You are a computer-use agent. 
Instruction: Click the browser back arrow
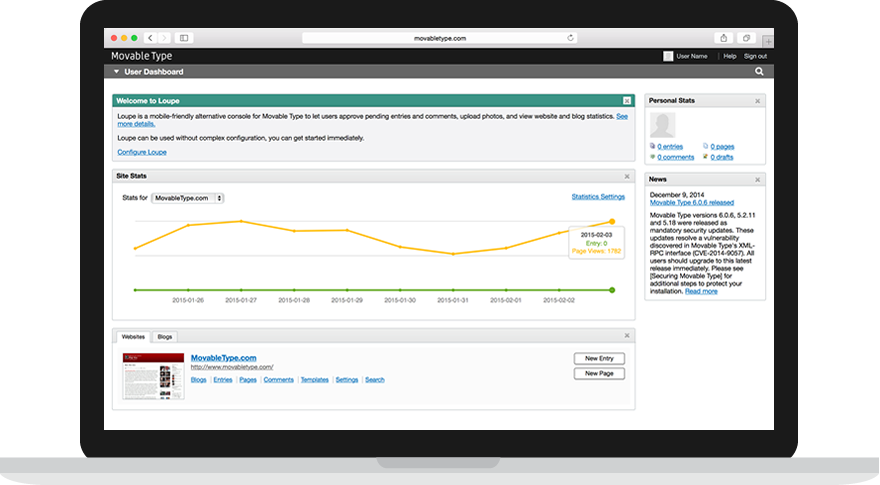(150, 38)
